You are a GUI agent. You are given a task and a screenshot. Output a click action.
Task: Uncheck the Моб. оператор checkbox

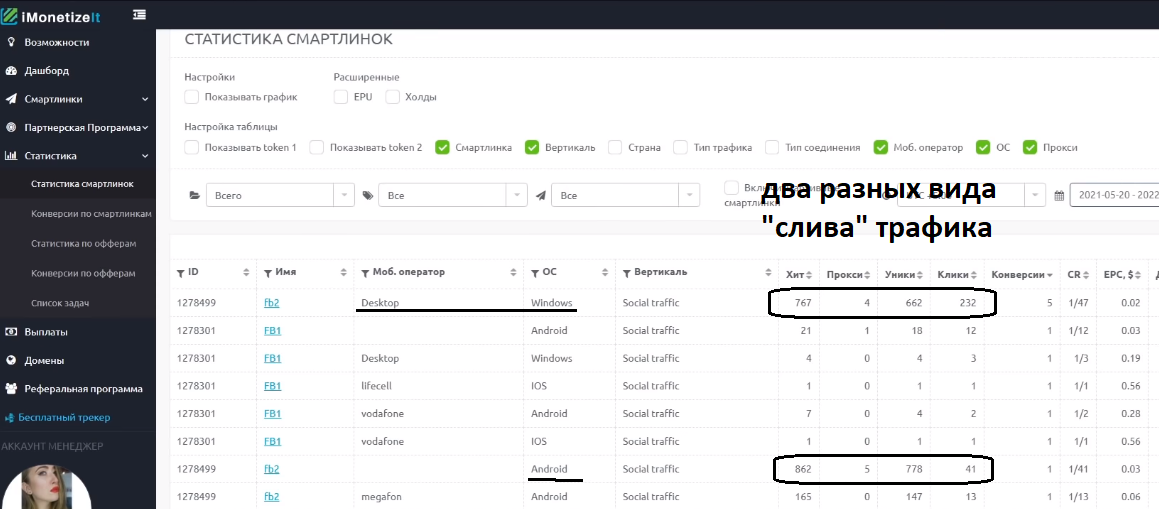(x=881, y=147)
